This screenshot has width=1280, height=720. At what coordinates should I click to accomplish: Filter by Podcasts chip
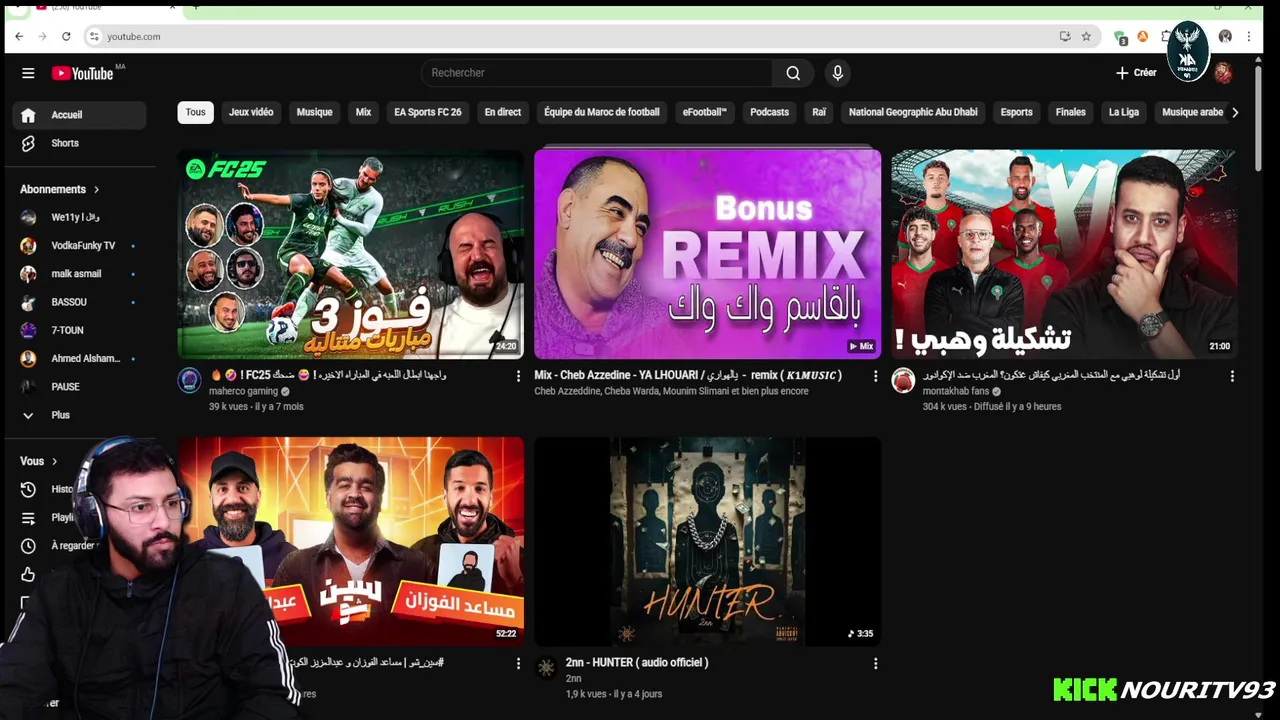click(x=770, y=112)
